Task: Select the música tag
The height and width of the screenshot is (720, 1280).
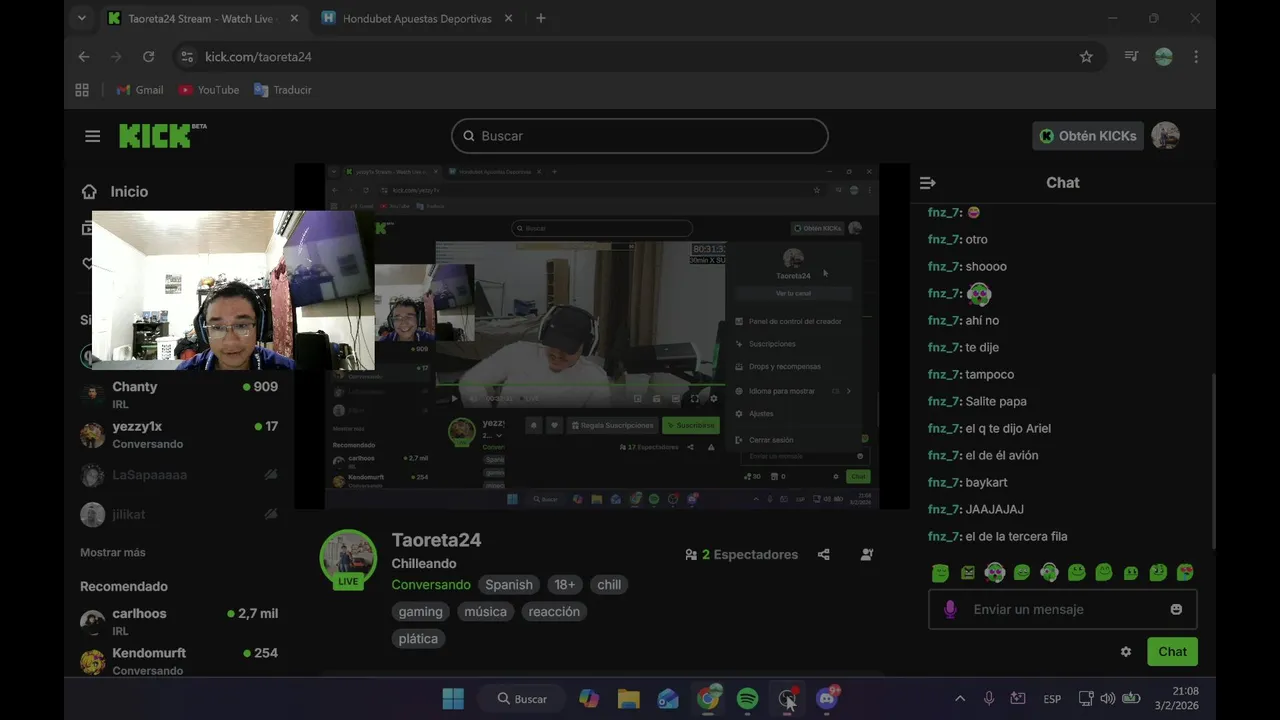Action: (x=485, y=611)
